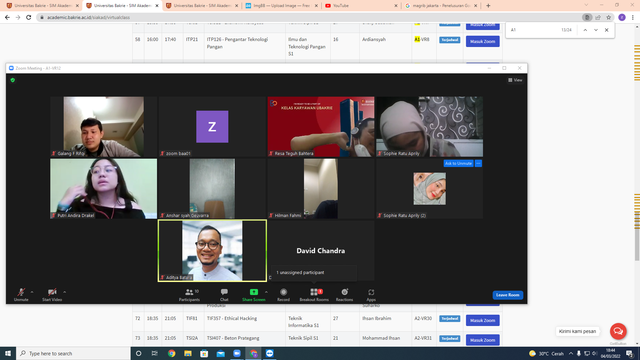
Task: Go to next find result
Action: pyautogui.click(x=596, y=30)
